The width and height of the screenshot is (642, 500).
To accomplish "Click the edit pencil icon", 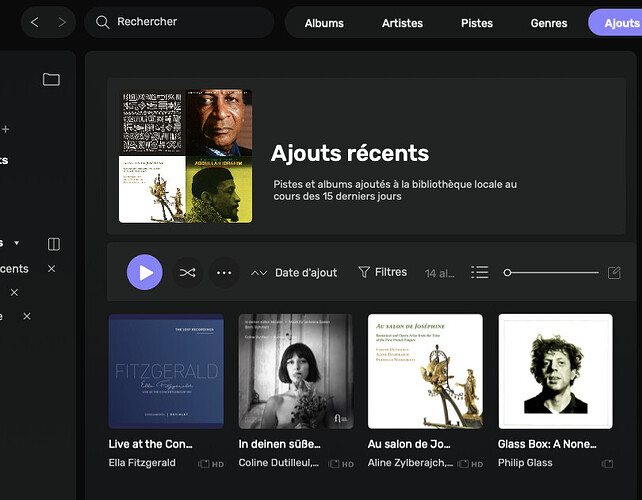I will pyautogui.click(x=614, y=273).
